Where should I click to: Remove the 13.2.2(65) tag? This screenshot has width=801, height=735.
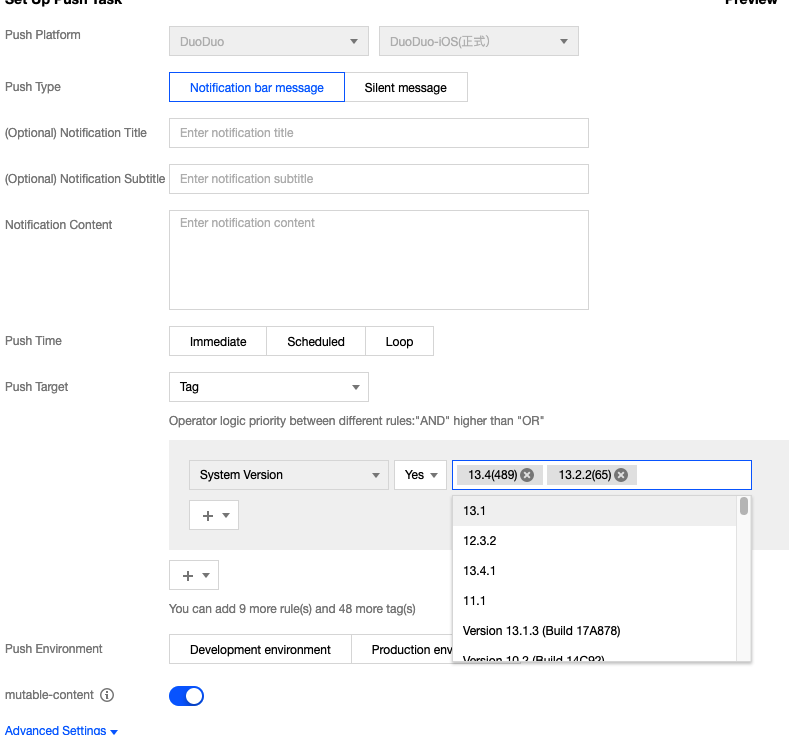[x=621, y=475]
